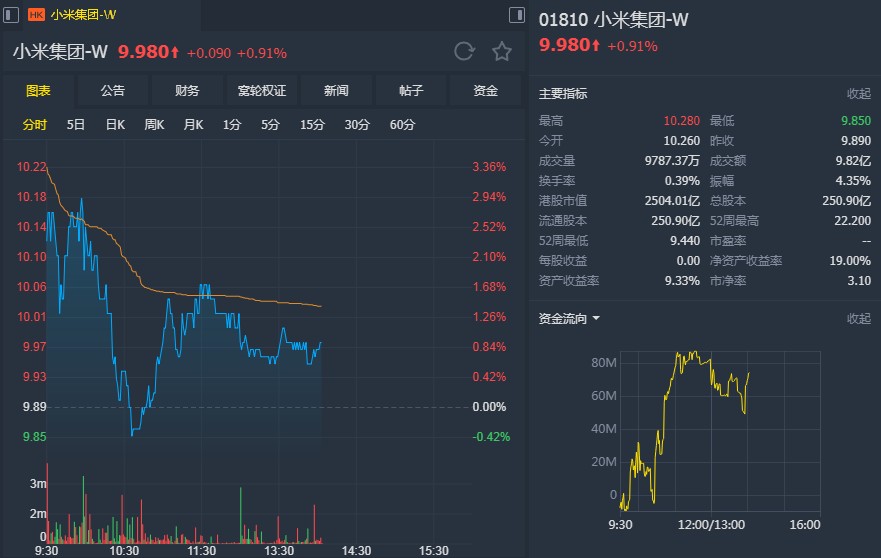Switch chart to 日K view
881x558 pixels.
pyautogui.click(x=115, y=125)
